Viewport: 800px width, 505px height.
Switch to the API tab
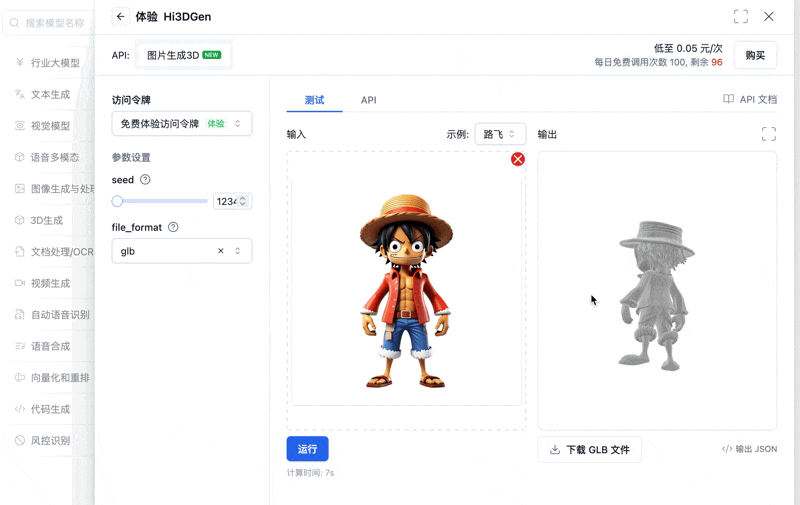pyautogui.click(x=368, y=100)
